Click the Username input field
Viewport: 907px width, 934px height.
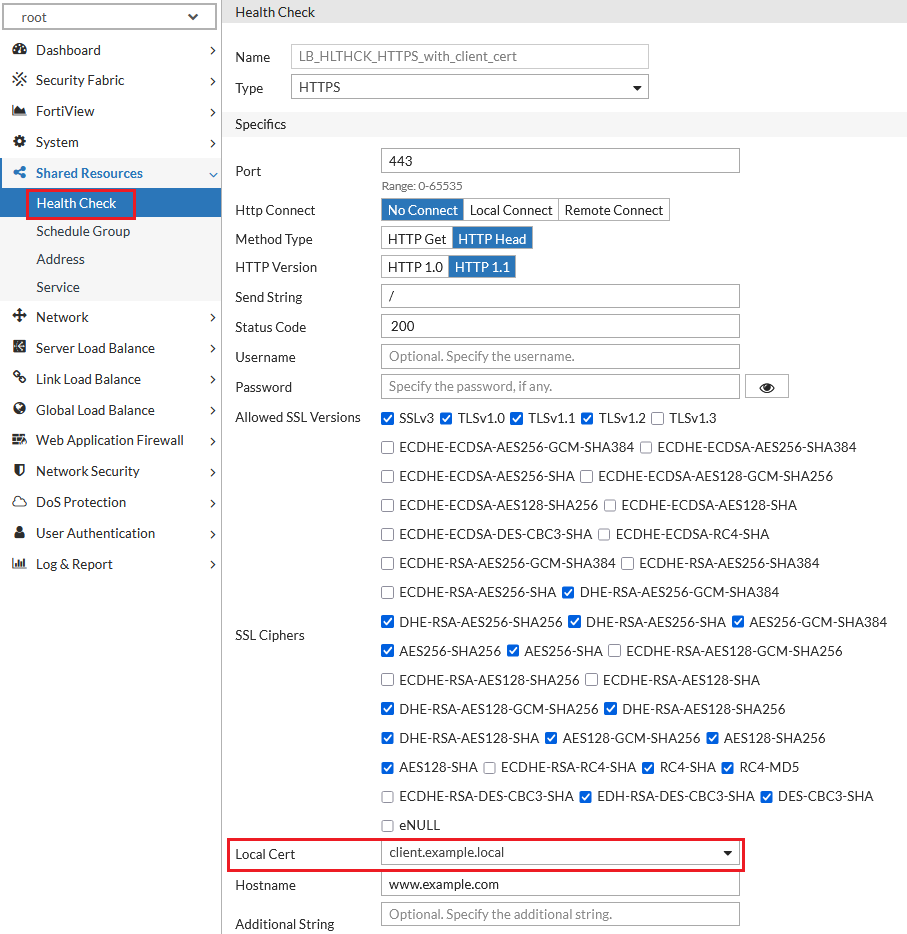560,356
